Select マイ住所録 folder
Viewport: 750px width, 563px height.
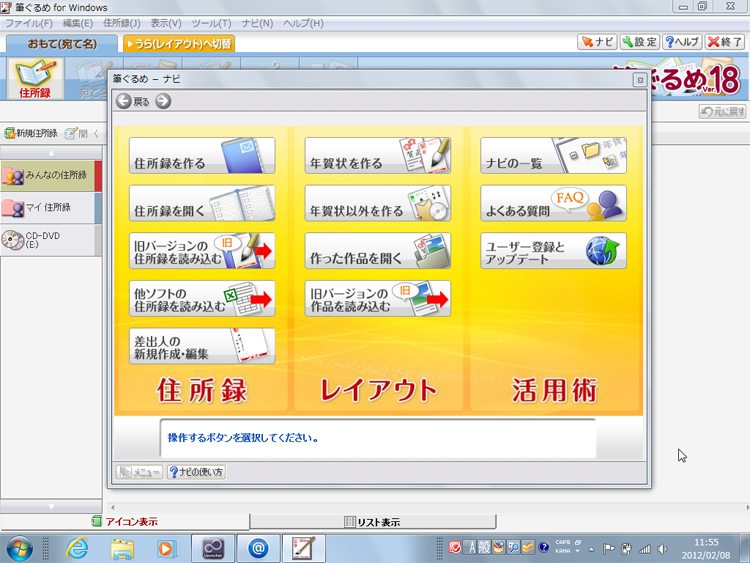click(51, 208)
